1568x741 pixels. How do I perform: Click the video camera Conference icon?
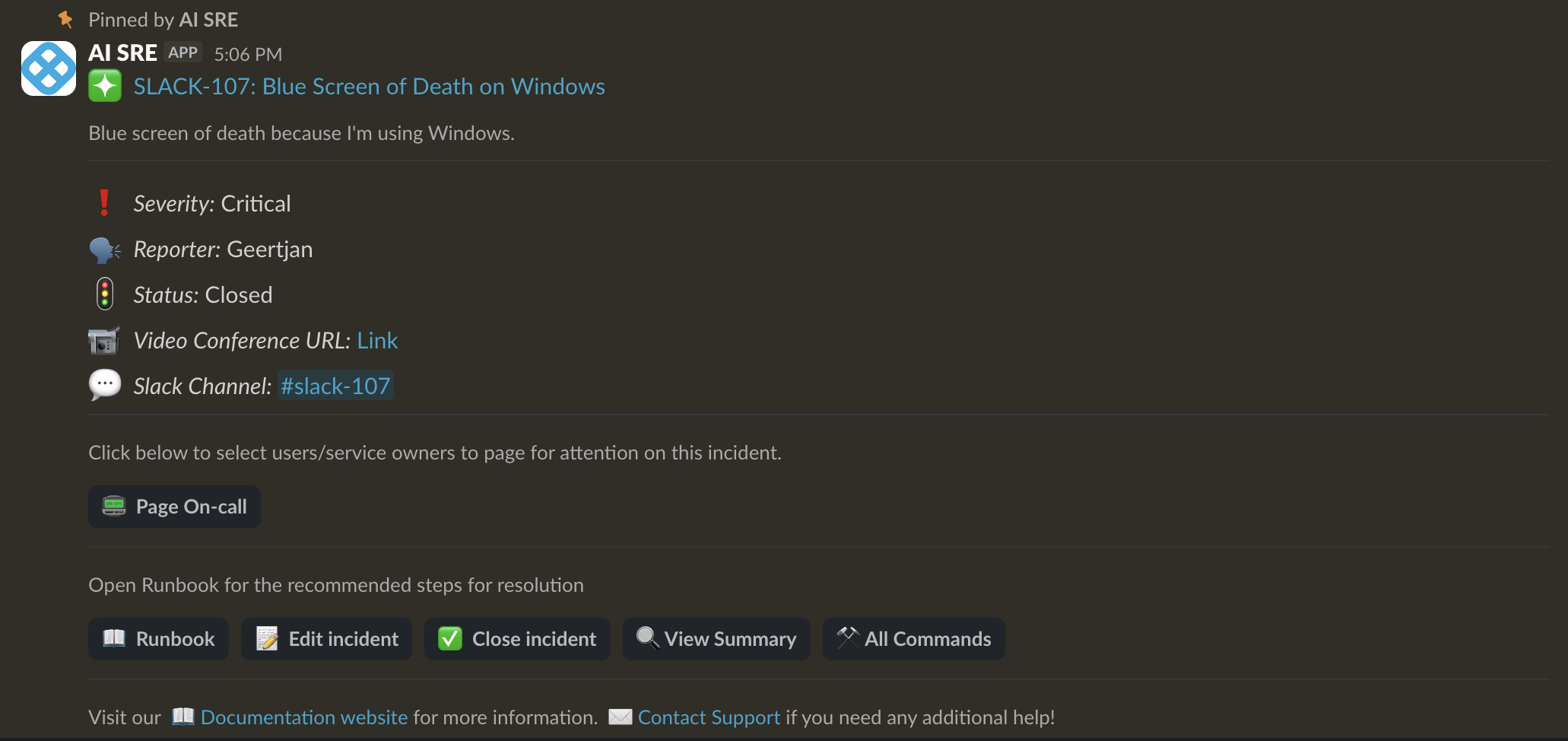pyautogui.click(x=104, y=340)
